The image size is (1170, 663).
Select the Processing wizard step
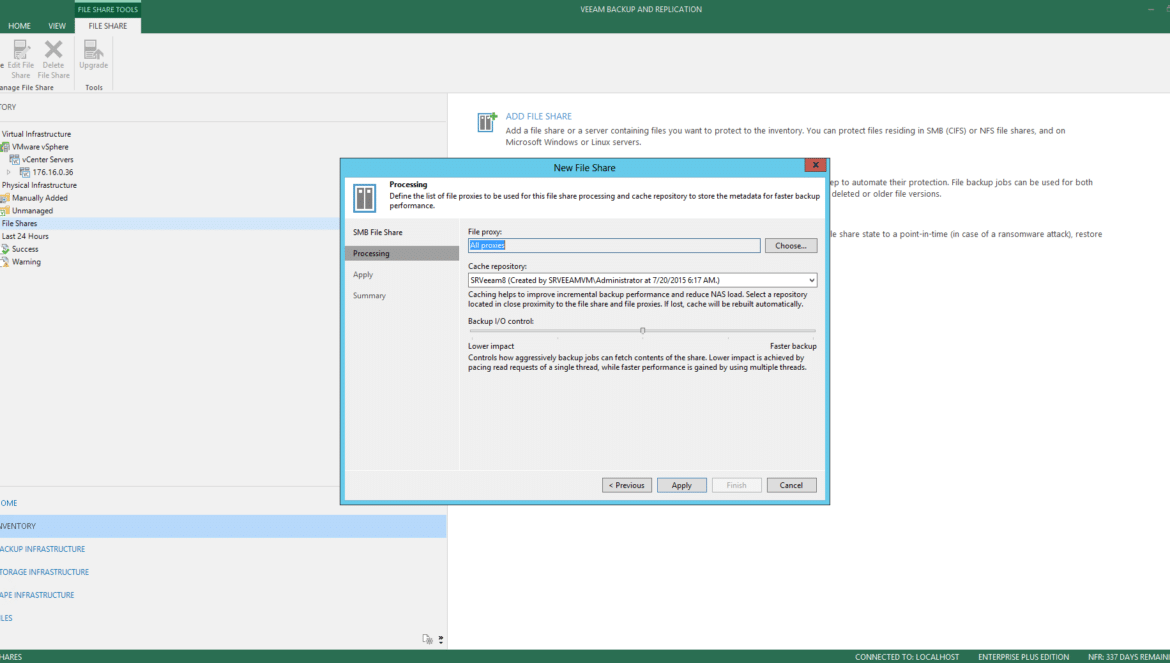tap(401, 254)
